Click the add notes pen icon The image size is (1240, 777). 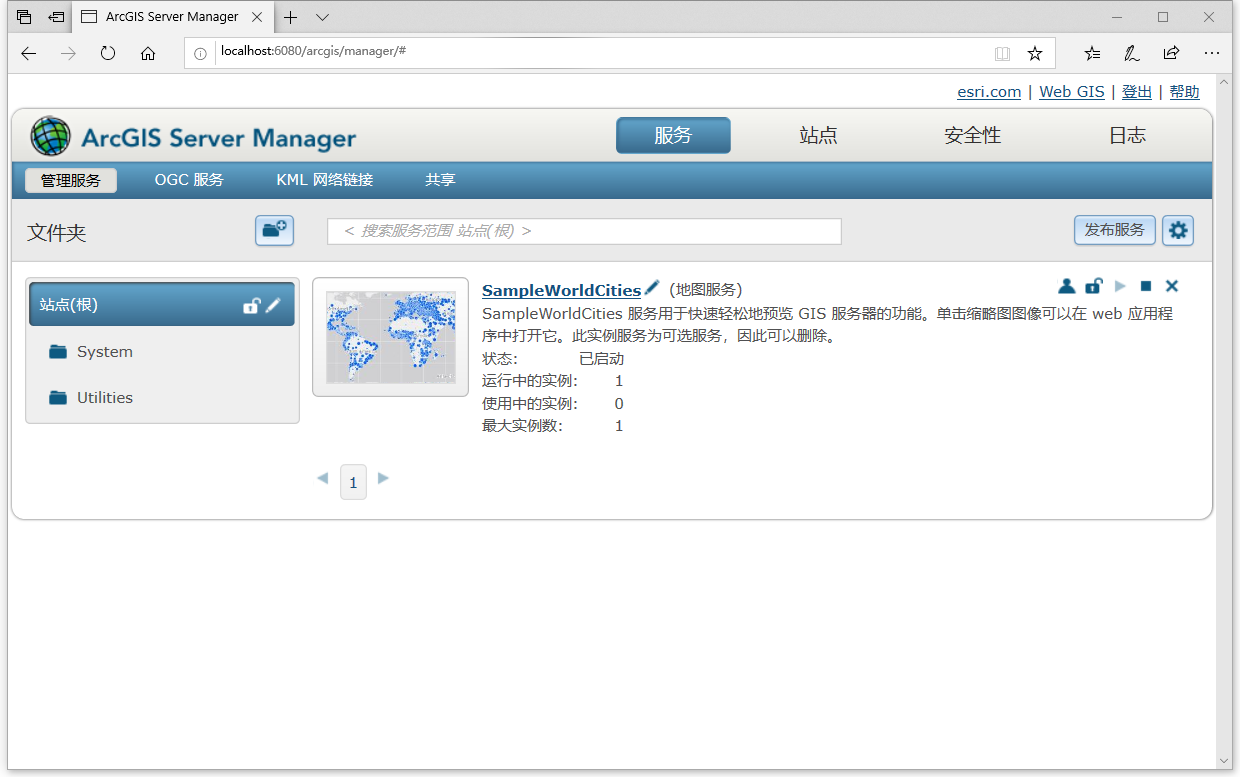point(1131,54)
